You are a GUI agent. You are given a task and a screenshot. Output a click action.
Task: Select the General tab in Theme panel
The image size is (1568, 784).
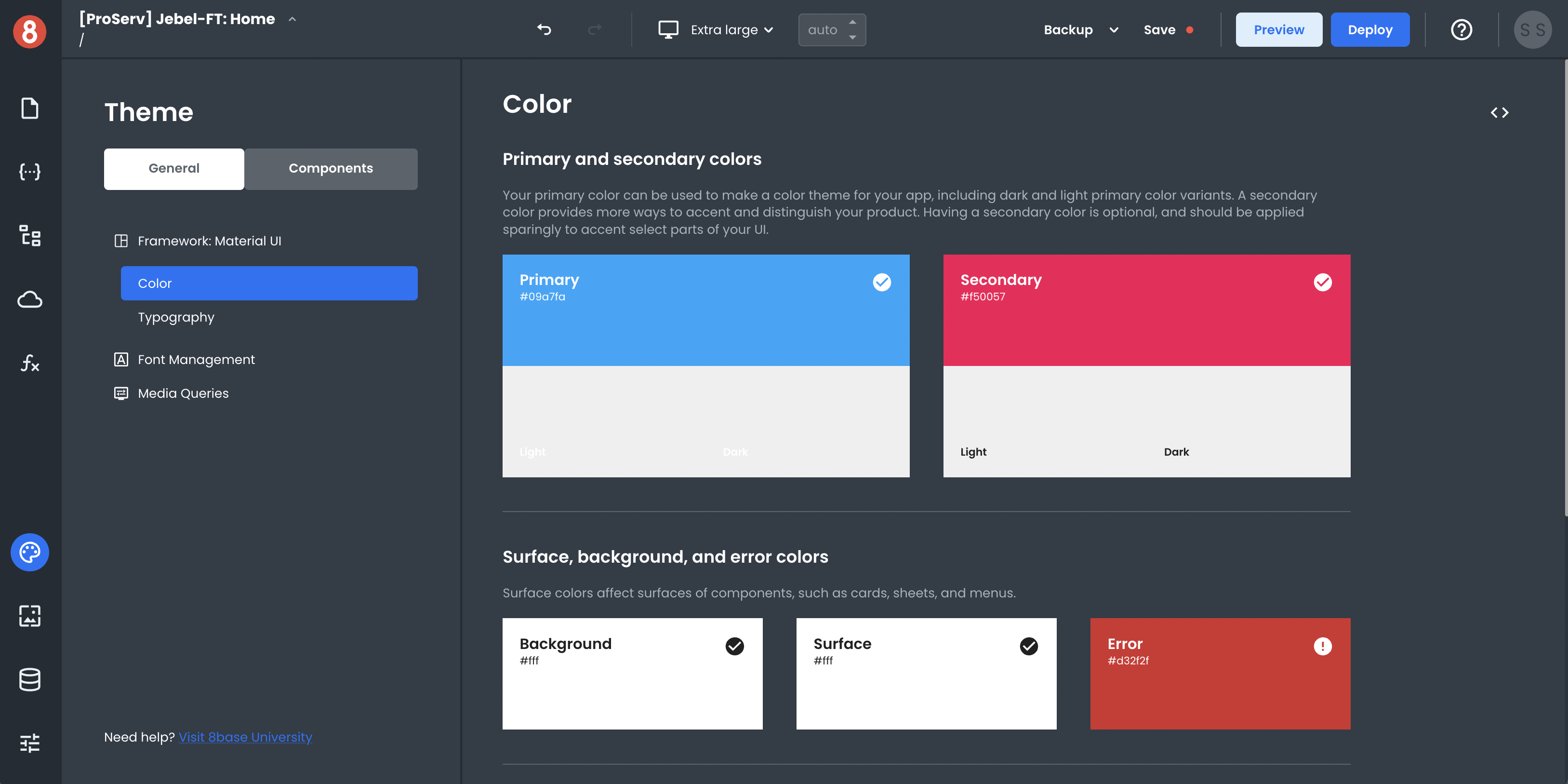173,168
